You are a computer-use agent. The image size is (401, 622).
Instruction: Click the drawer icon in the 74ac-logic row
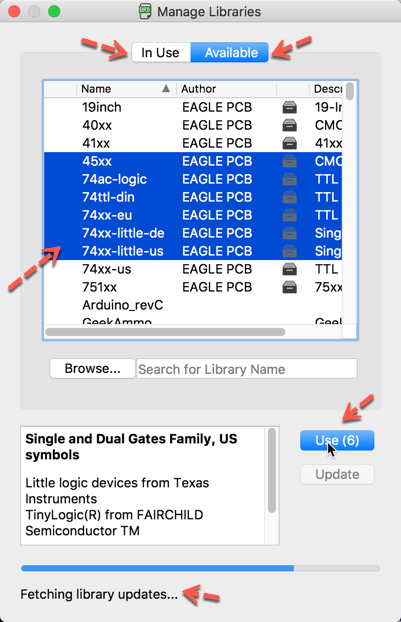coord(290,179)
